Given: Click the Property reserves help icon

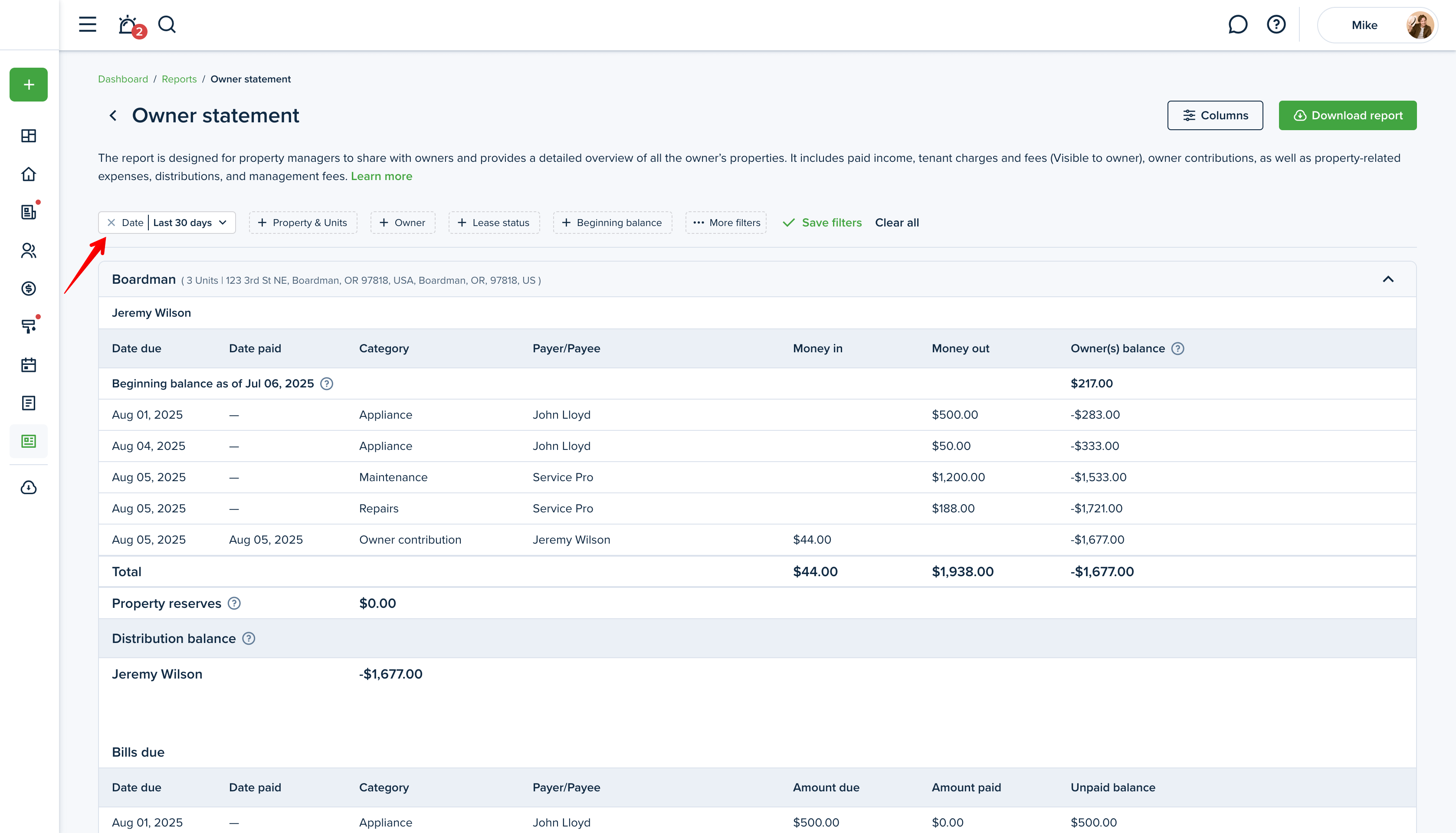Looking at the screenshot, I should point(234,603).
